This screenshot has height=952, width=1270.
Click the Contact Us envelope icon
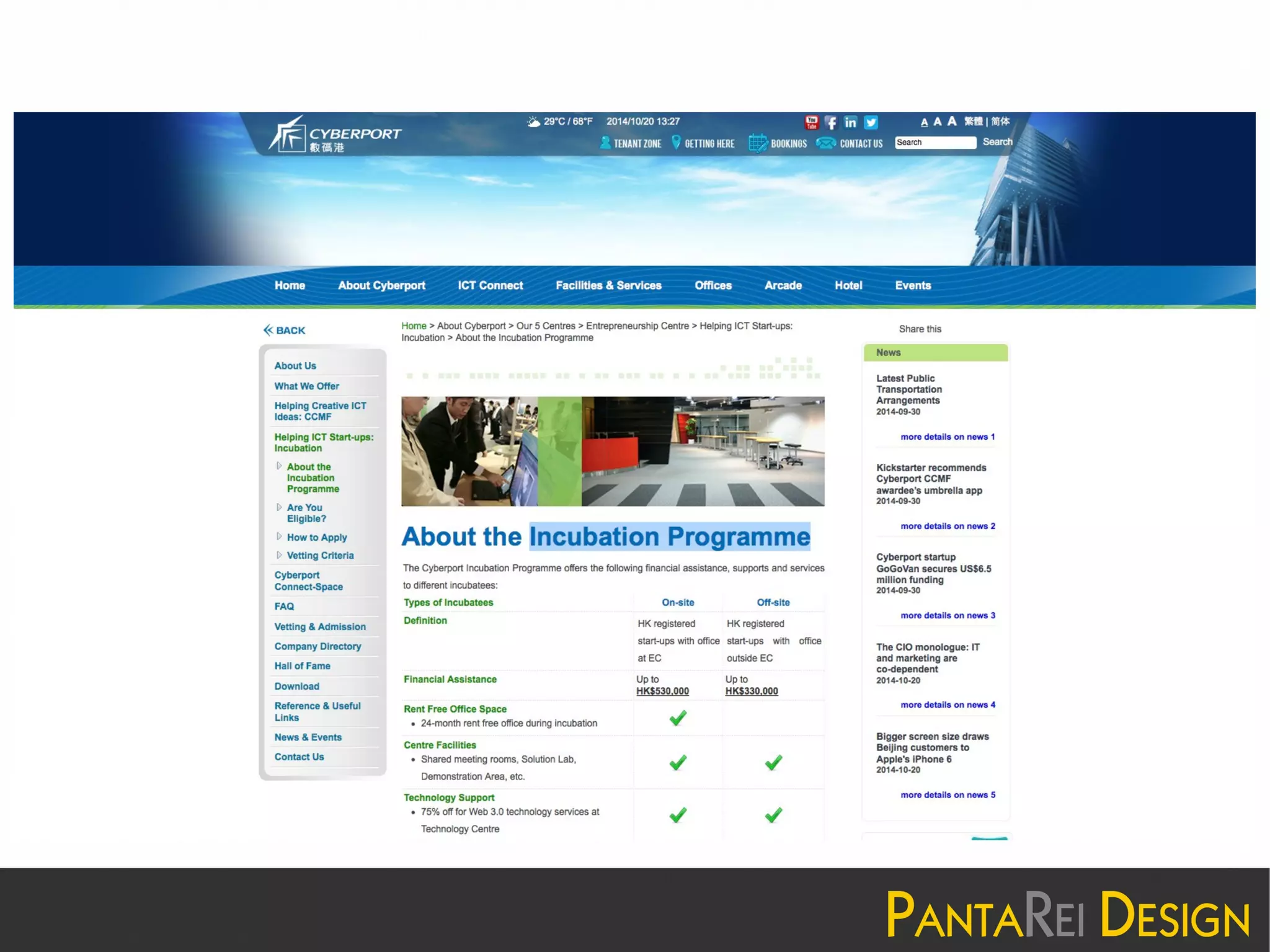(826, 143)
